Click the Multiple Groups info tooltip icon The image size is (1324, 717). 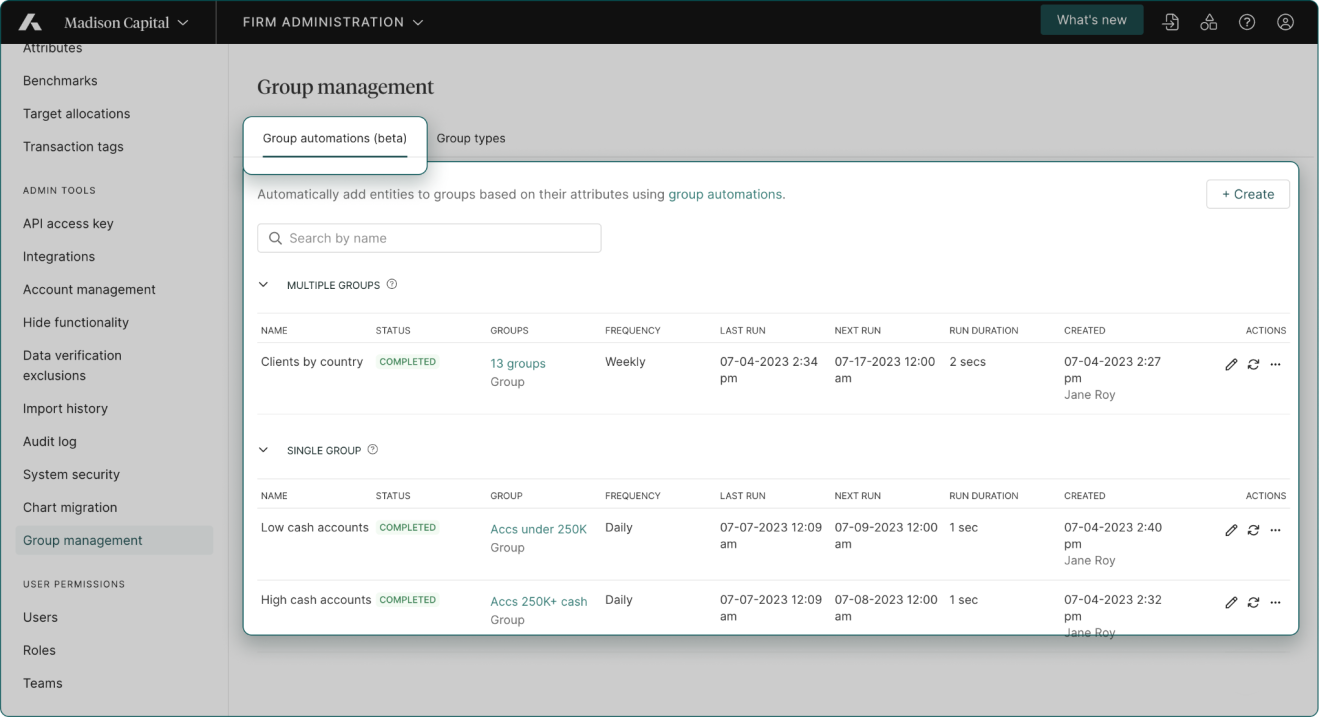[392, 284]
